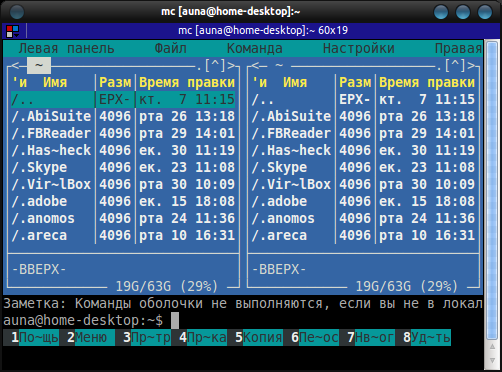
Task: Select /.Vir~lBox in left panel
Action: tap(123, 184)
